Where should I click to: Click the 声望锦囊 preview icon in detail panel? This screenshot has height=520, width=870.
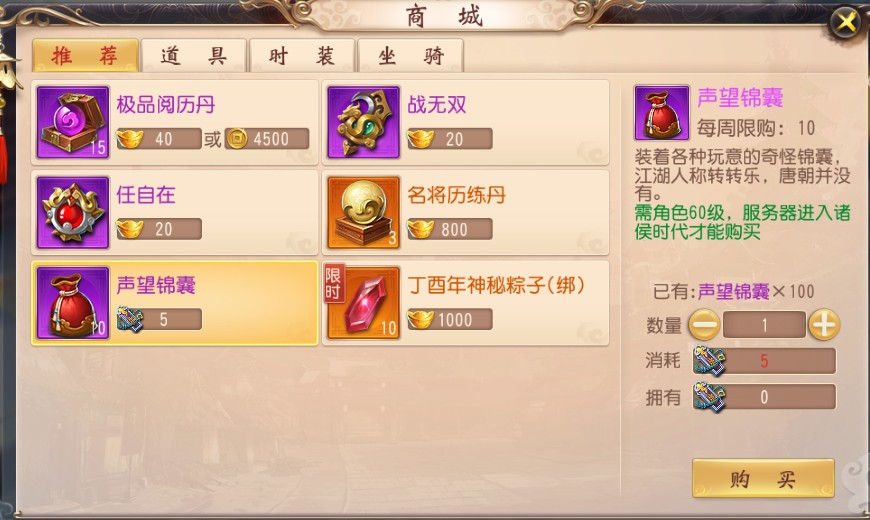pyautogui.click(x=661, y=113)
